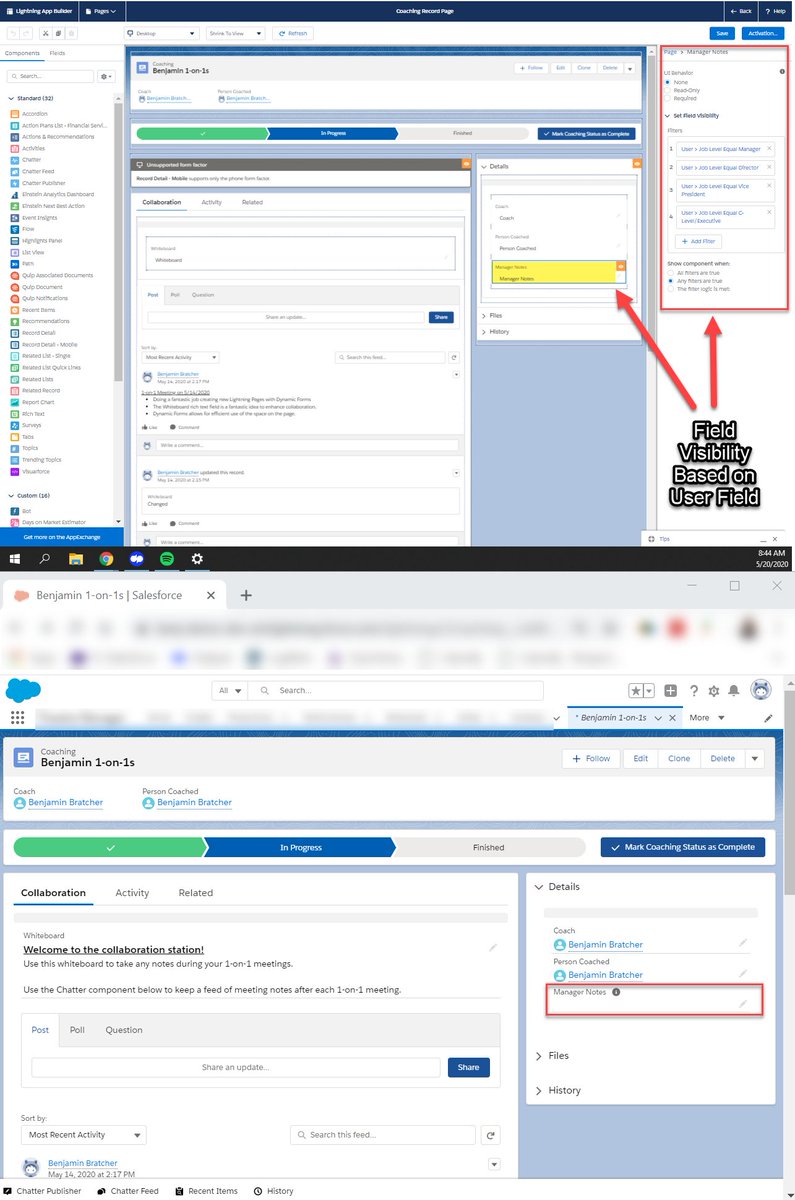Image resolution: width=795 pixels, height=1200 pixels.
Task: Choose The filter logic is met option
Action: click(x=670, y=288)
